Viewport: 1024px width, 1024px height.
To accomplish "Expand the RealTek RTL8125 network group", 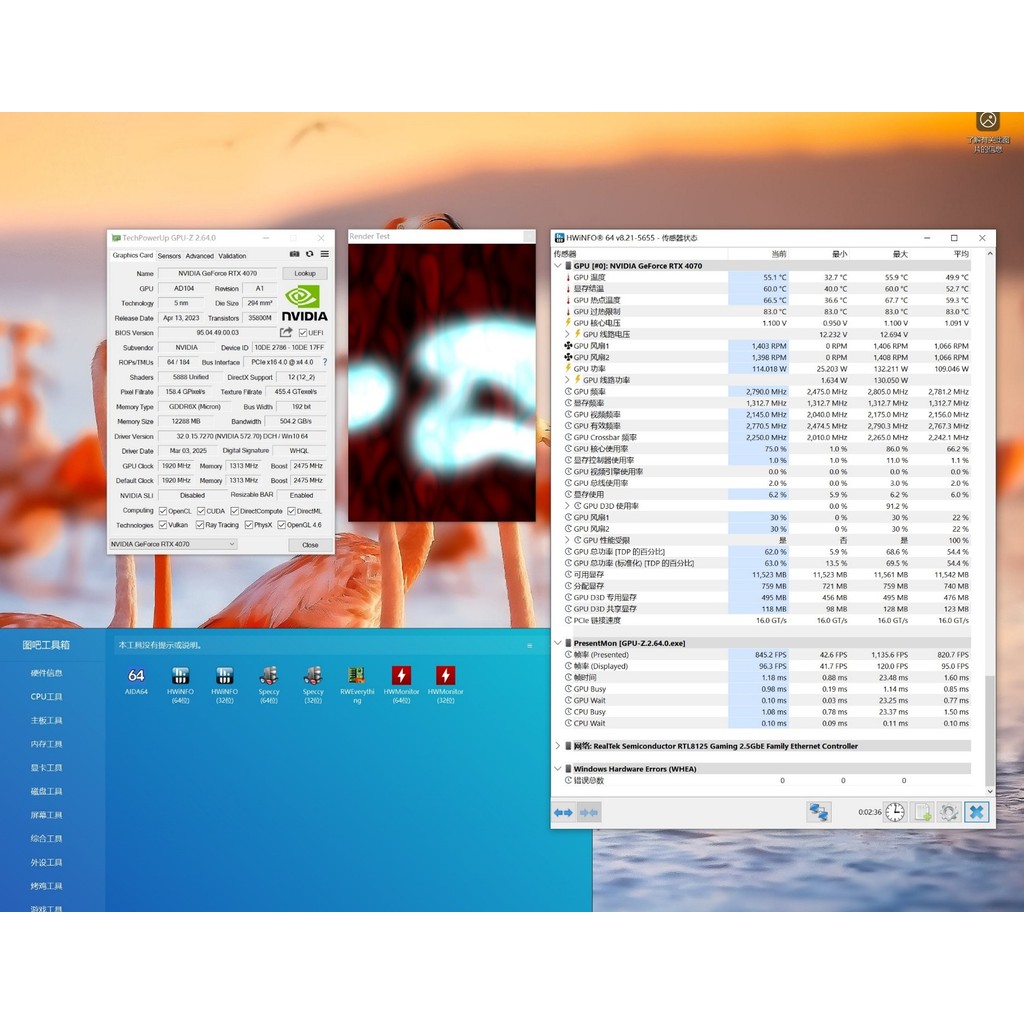I will tap(558, 746).
